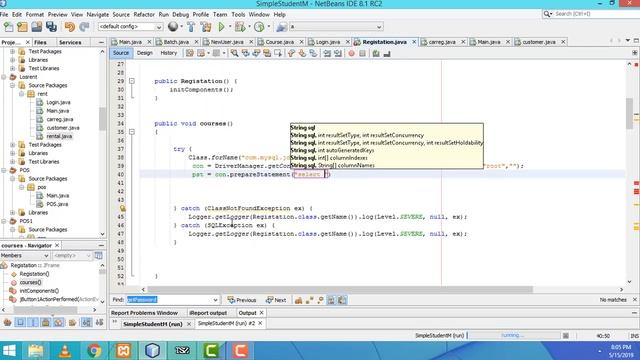Screen dimensions: 640x360
Task: Click the globe browser icon in toolbar
Action: (173, 27)
